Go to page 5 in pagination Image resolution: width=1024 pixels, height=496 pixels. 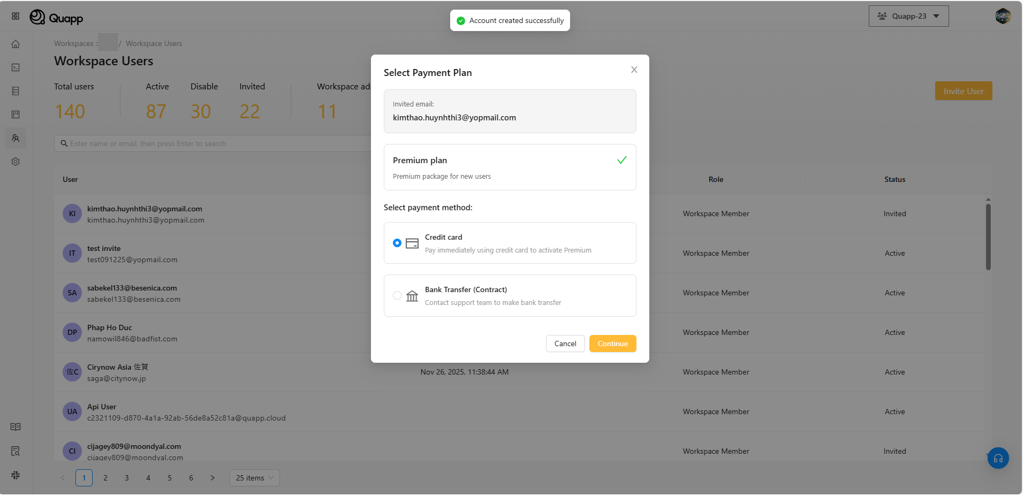[170, 478]
